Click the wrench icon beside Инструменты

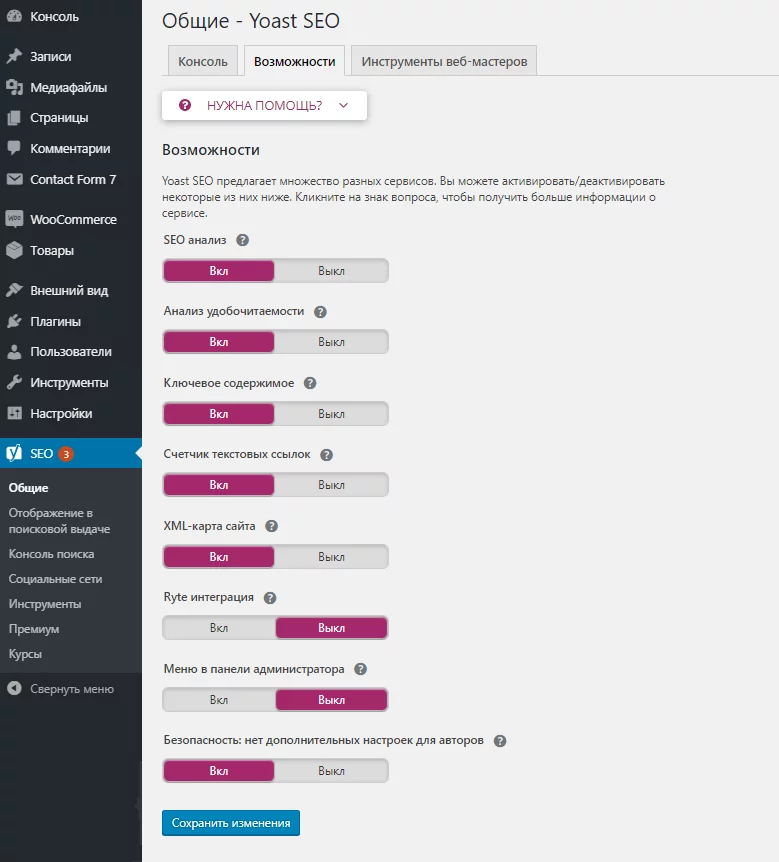coord(14,383)
